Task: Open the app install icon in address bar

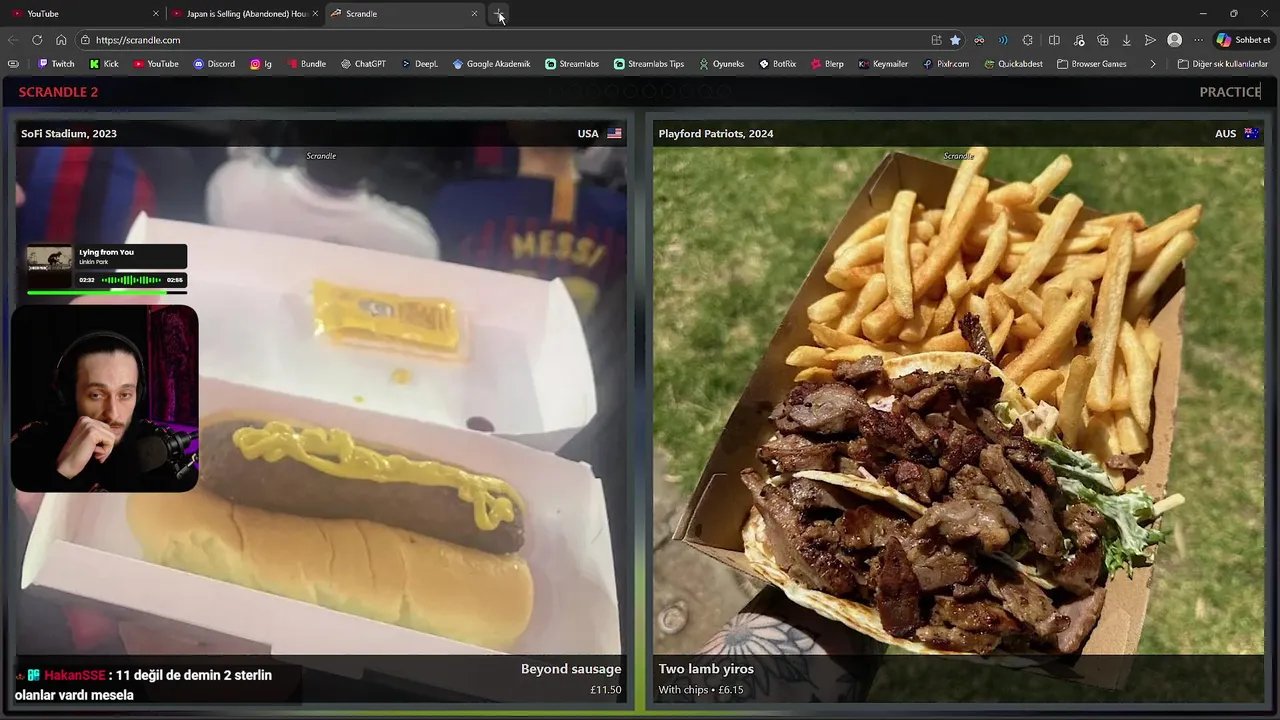Action: click(x=936, y=40)
